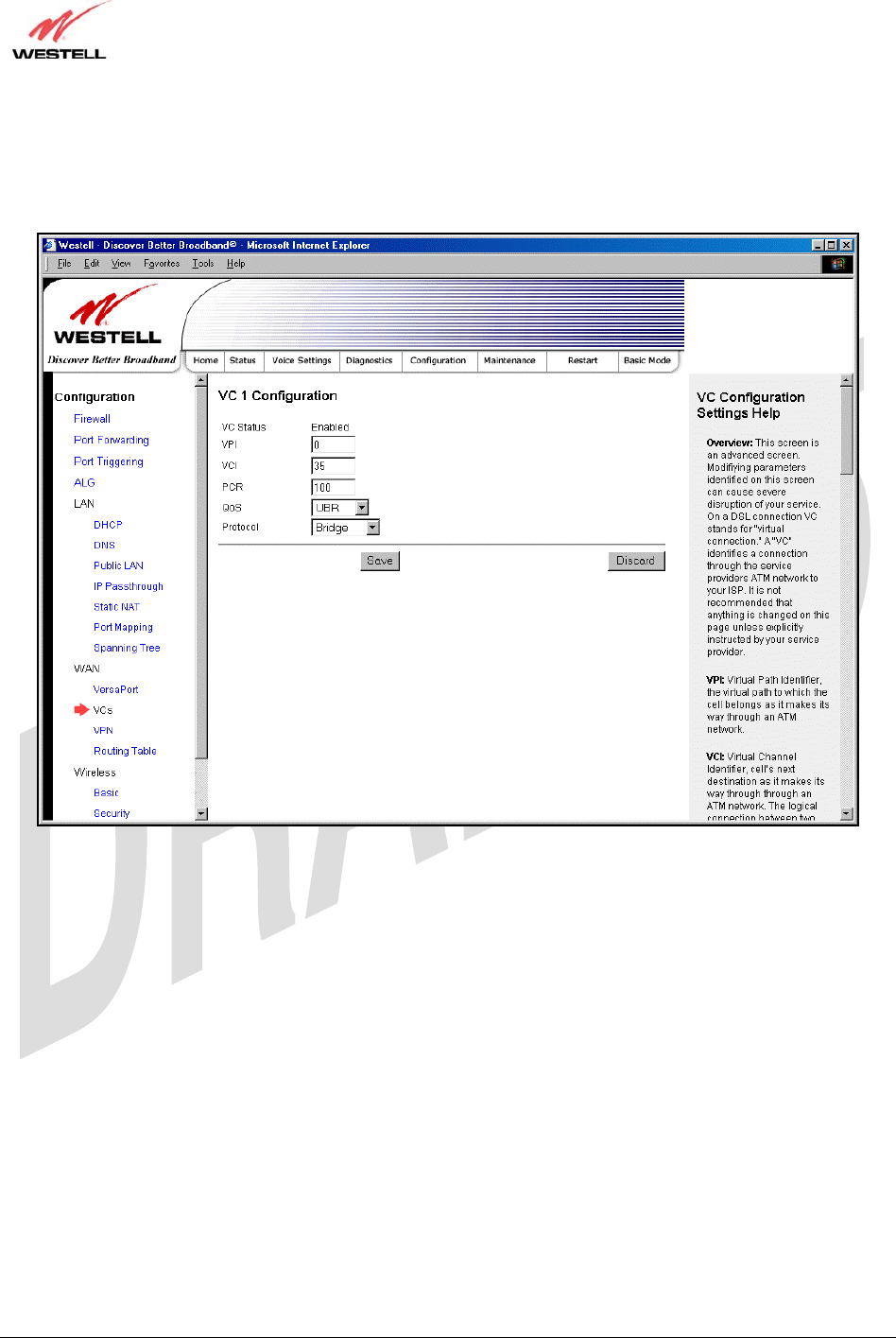Image resolution: width=896 pixels, height=1338 pixels.
Task: Click the VC Status Enabled value
Action: coord(330,427)
